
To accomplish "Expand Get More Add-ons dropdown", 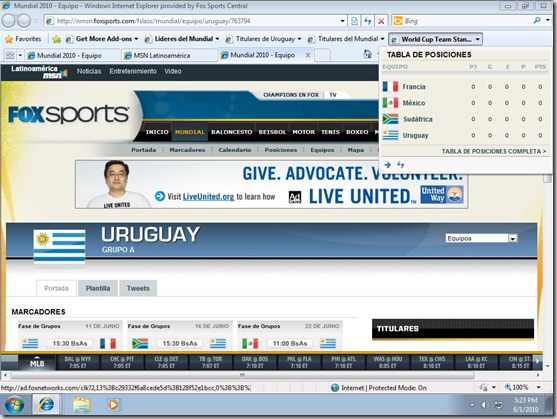I will 136,39.
